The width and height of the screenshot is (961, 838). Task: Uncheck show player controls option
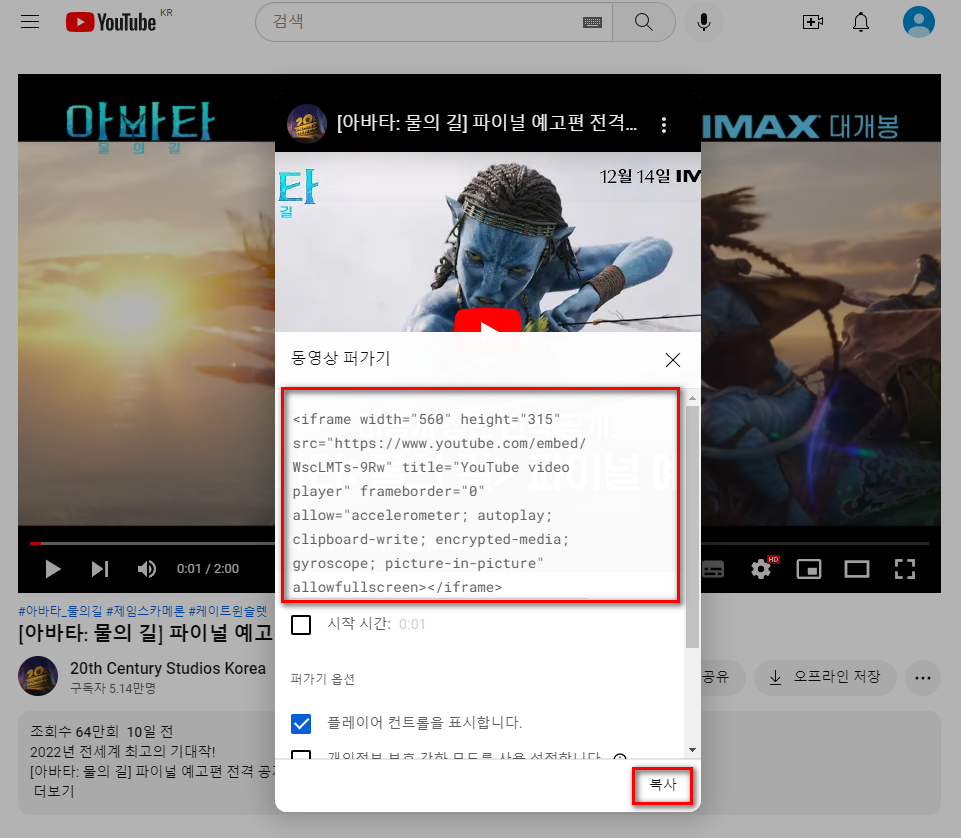(x=301, y=723)
